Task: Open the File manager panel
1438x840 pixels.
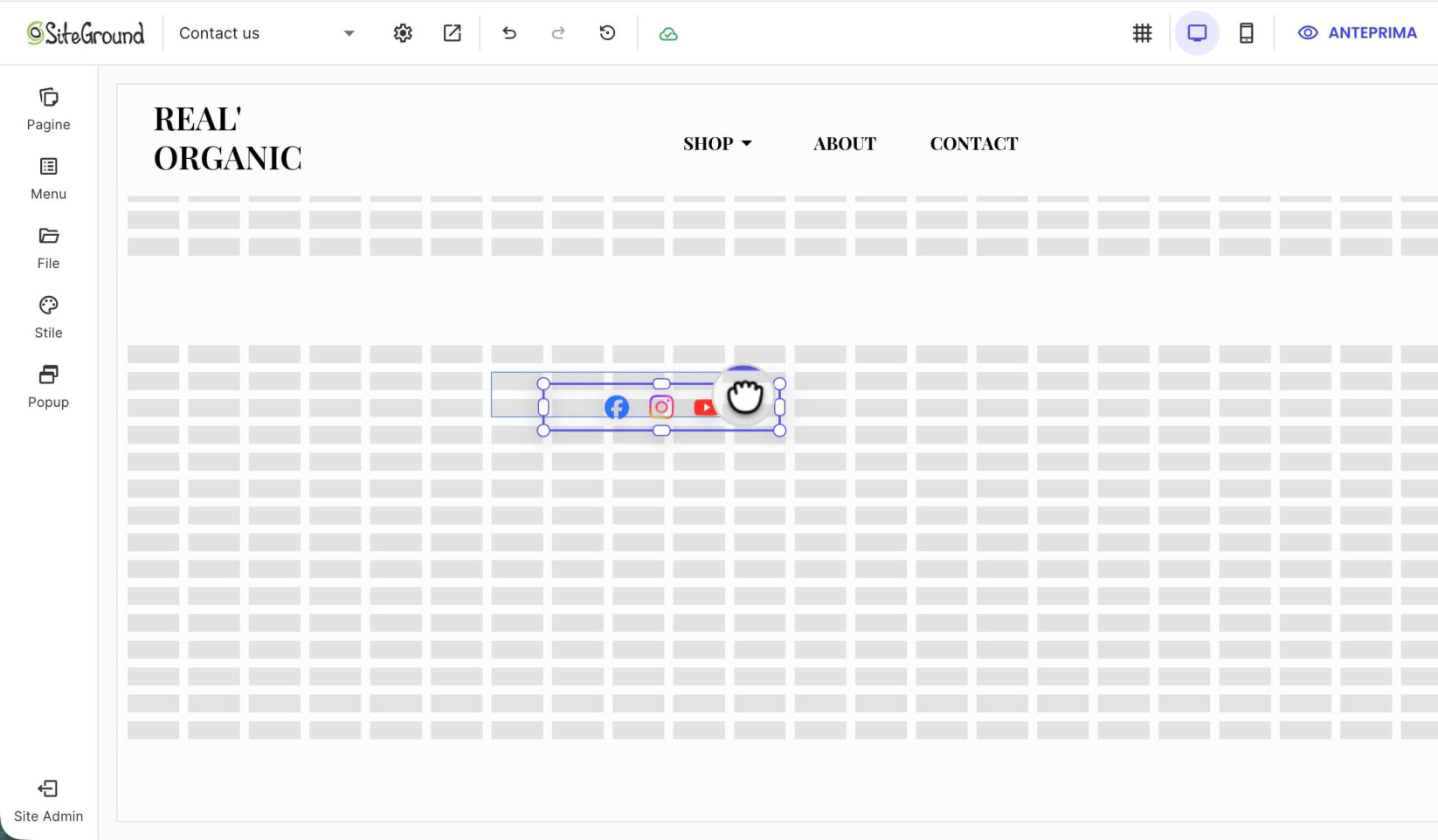Action: (48, 248)
